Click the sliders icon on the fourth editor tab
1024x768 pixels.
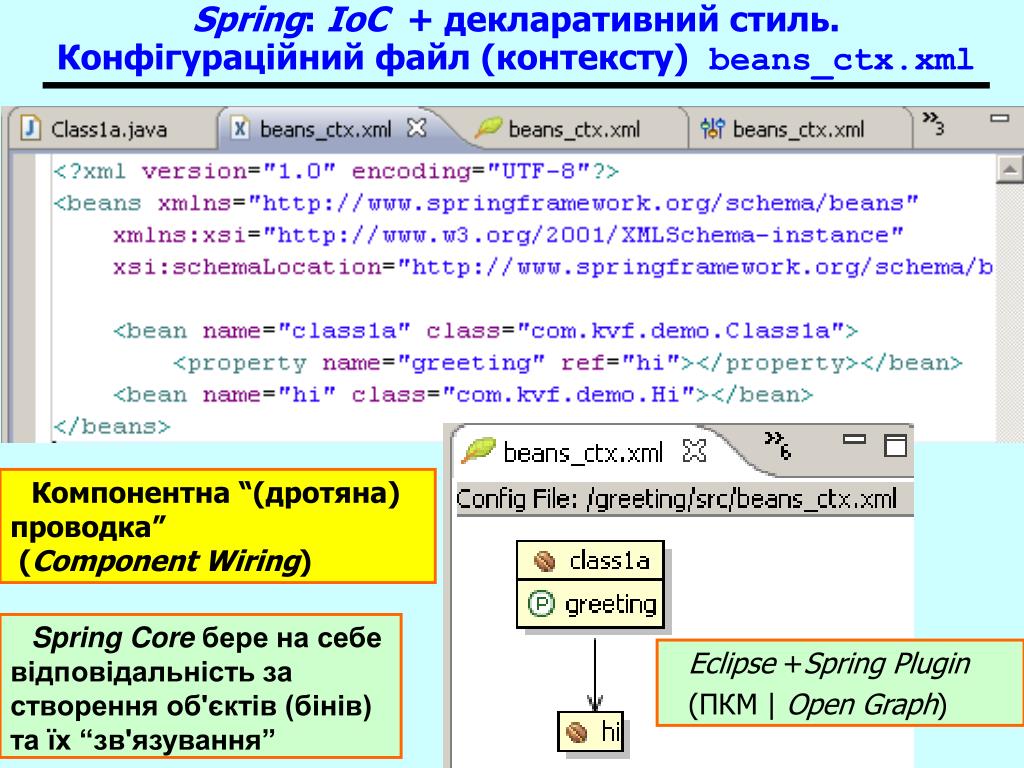tap(712, 128)
